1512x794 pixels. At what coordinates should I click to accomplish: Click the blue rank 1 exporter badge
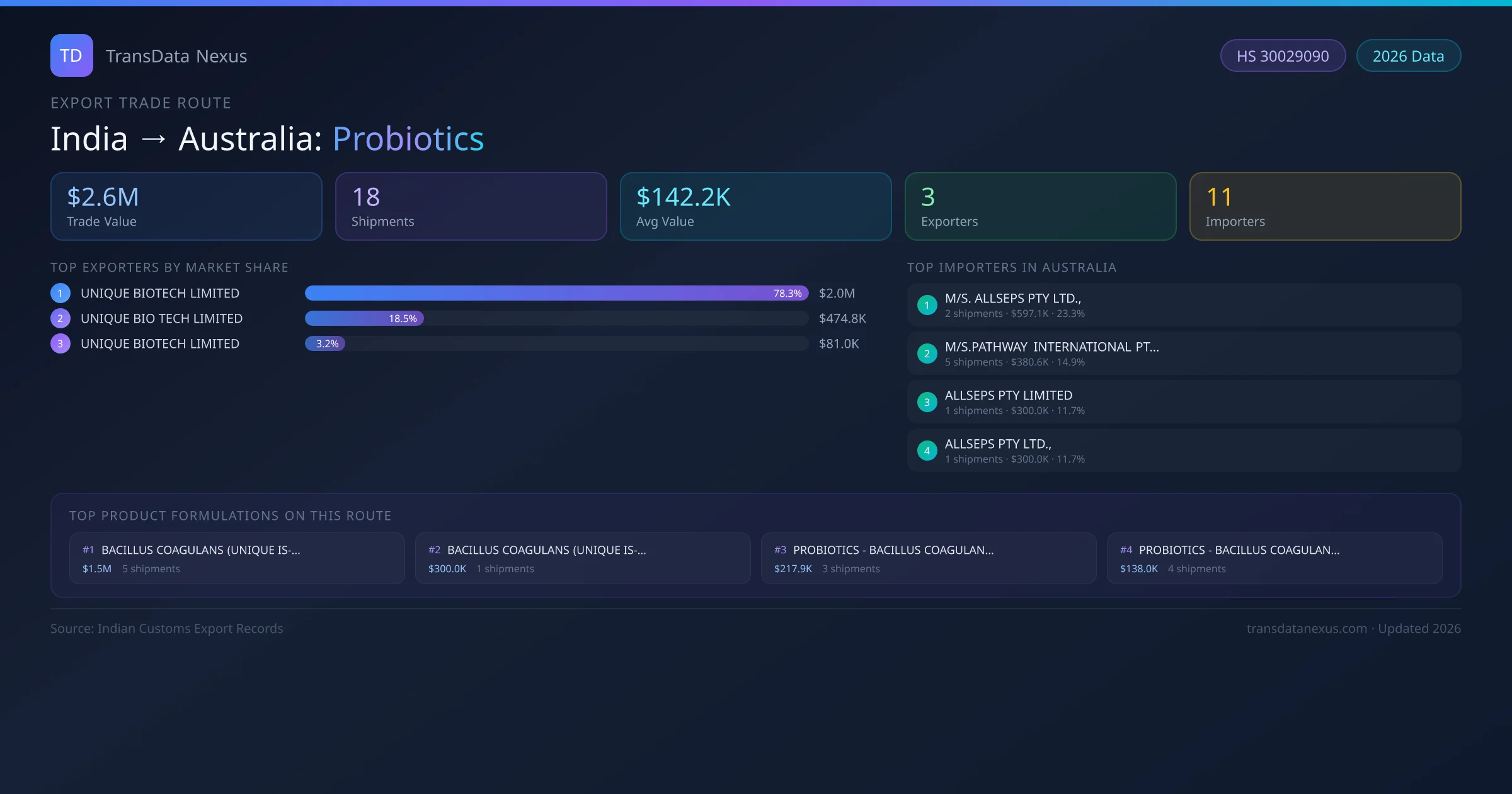[x=60, y=293]
